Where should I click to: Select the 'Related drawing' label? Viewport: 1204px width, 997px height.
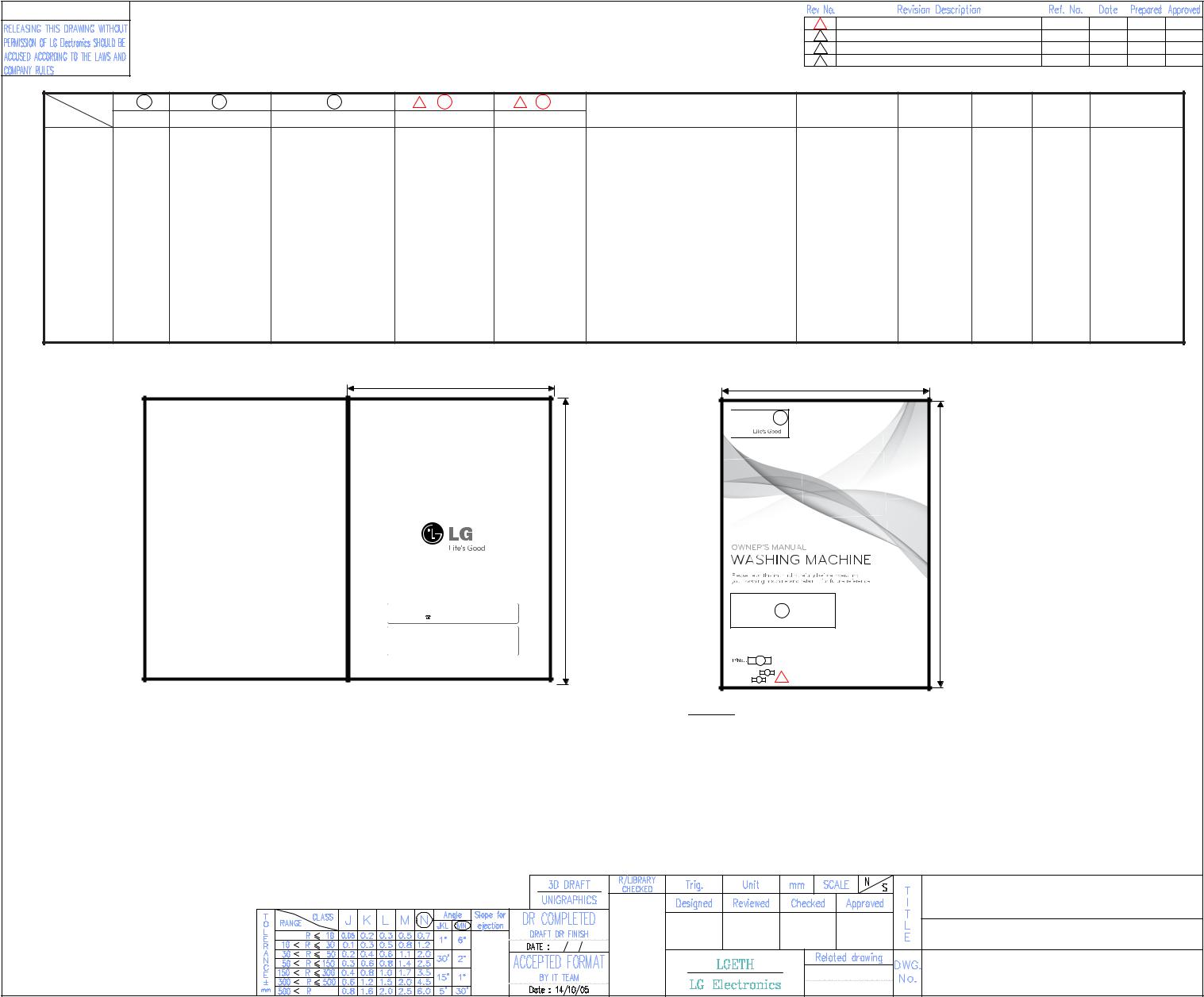848,957
